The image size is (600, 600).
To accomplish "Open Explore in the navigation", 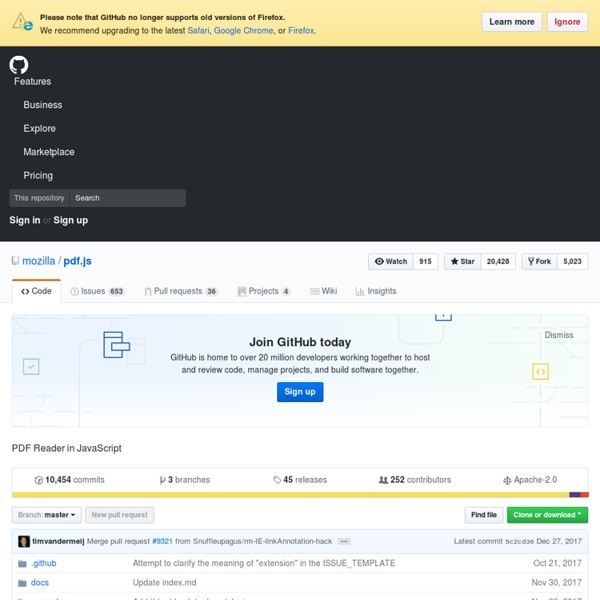I will coord(40,129).
